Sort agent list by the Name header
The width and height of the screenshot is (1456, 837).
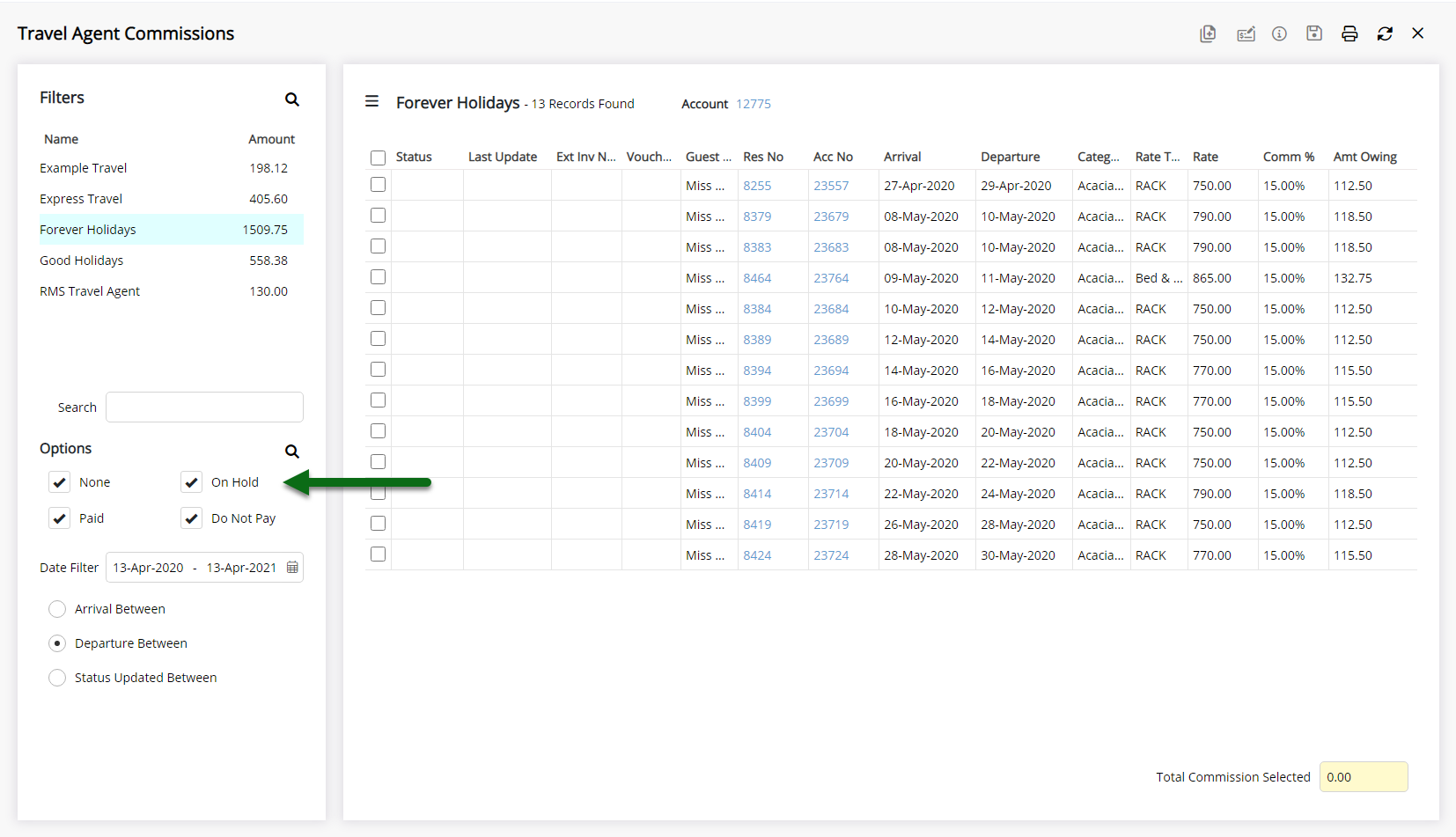pos(62,139)
